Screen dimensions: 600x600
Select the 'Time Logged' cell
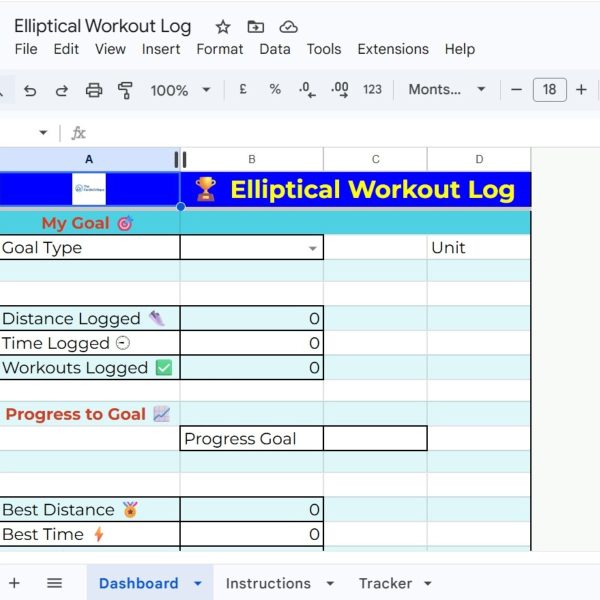click(x=90, y=343)
